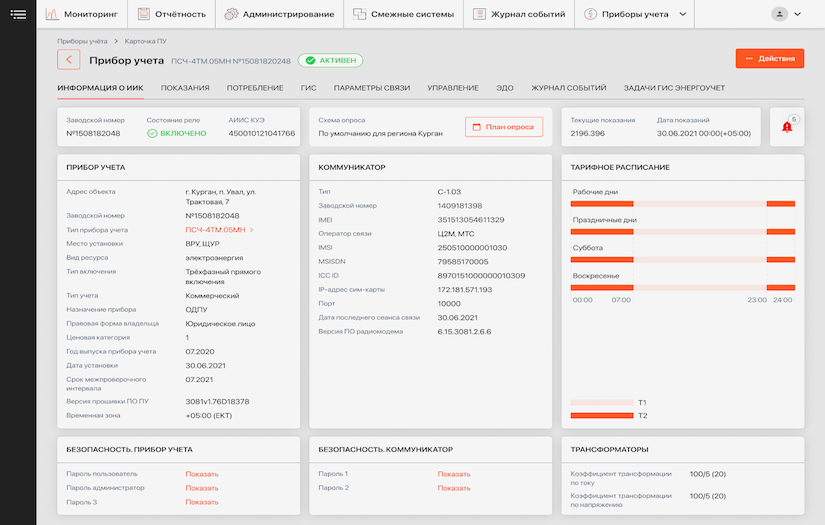Viewport: 825px width, 525px height.
Task: Click the radio modem version 6.15.3081.2.6.6
Action: coord(465,332)
